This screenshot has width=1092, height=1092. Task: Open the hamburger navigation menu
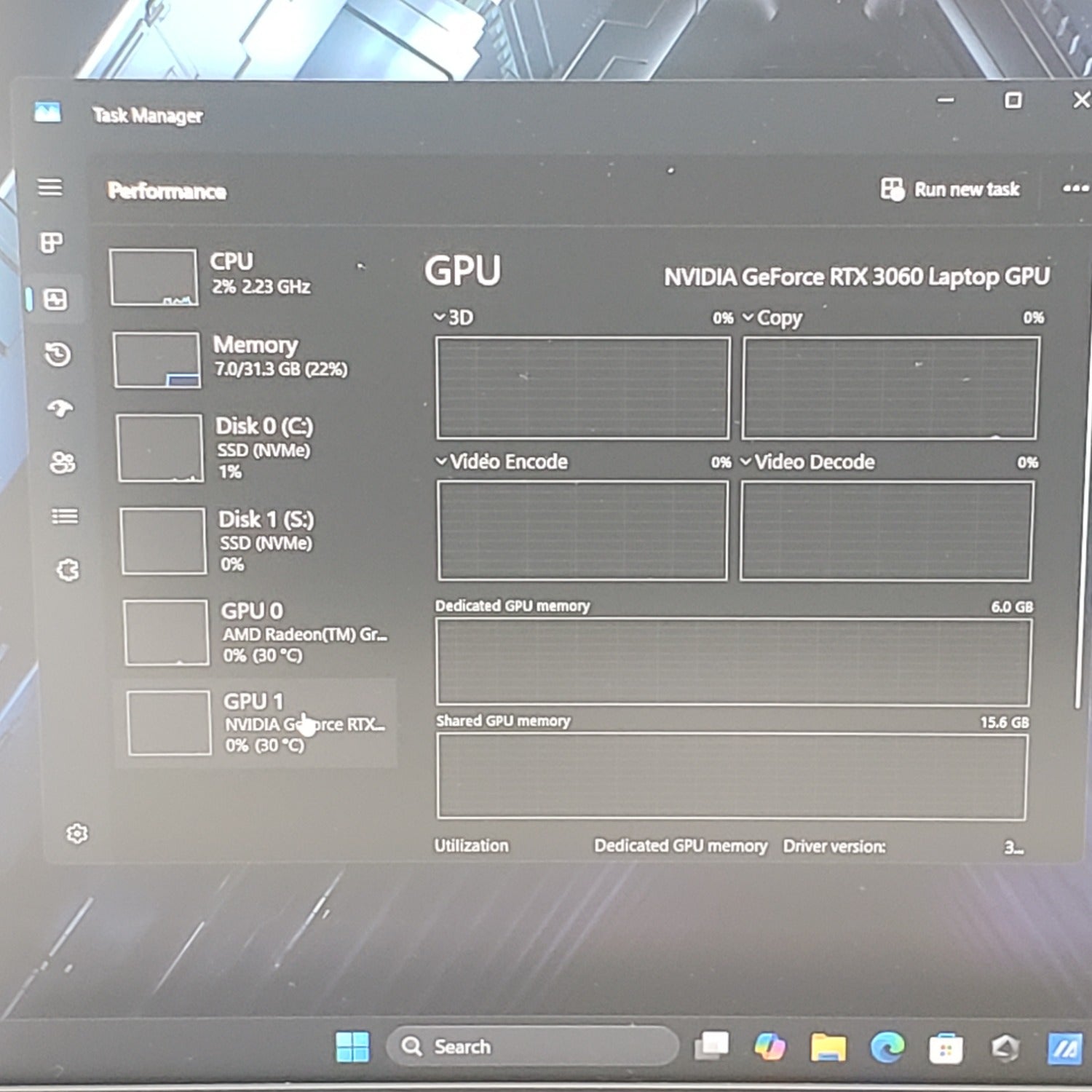tap(50, 187)
